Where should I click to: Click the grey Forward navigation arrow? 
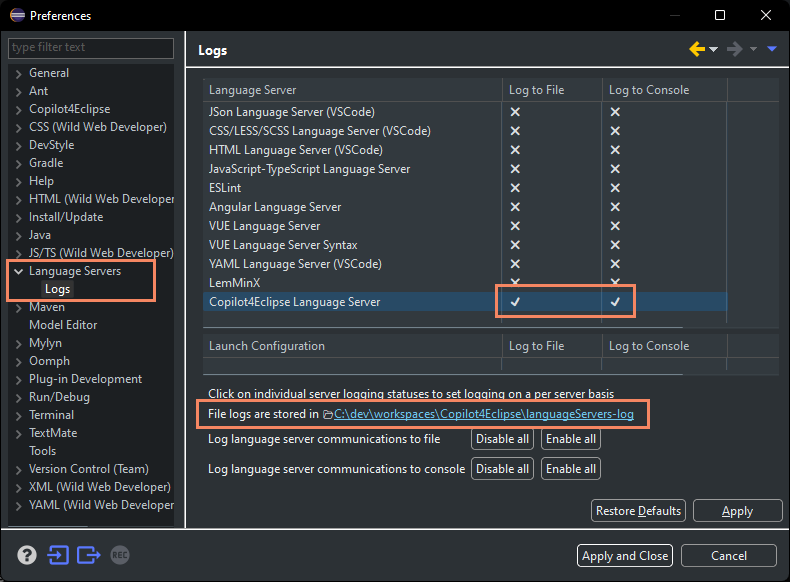(x=735, y=49)
